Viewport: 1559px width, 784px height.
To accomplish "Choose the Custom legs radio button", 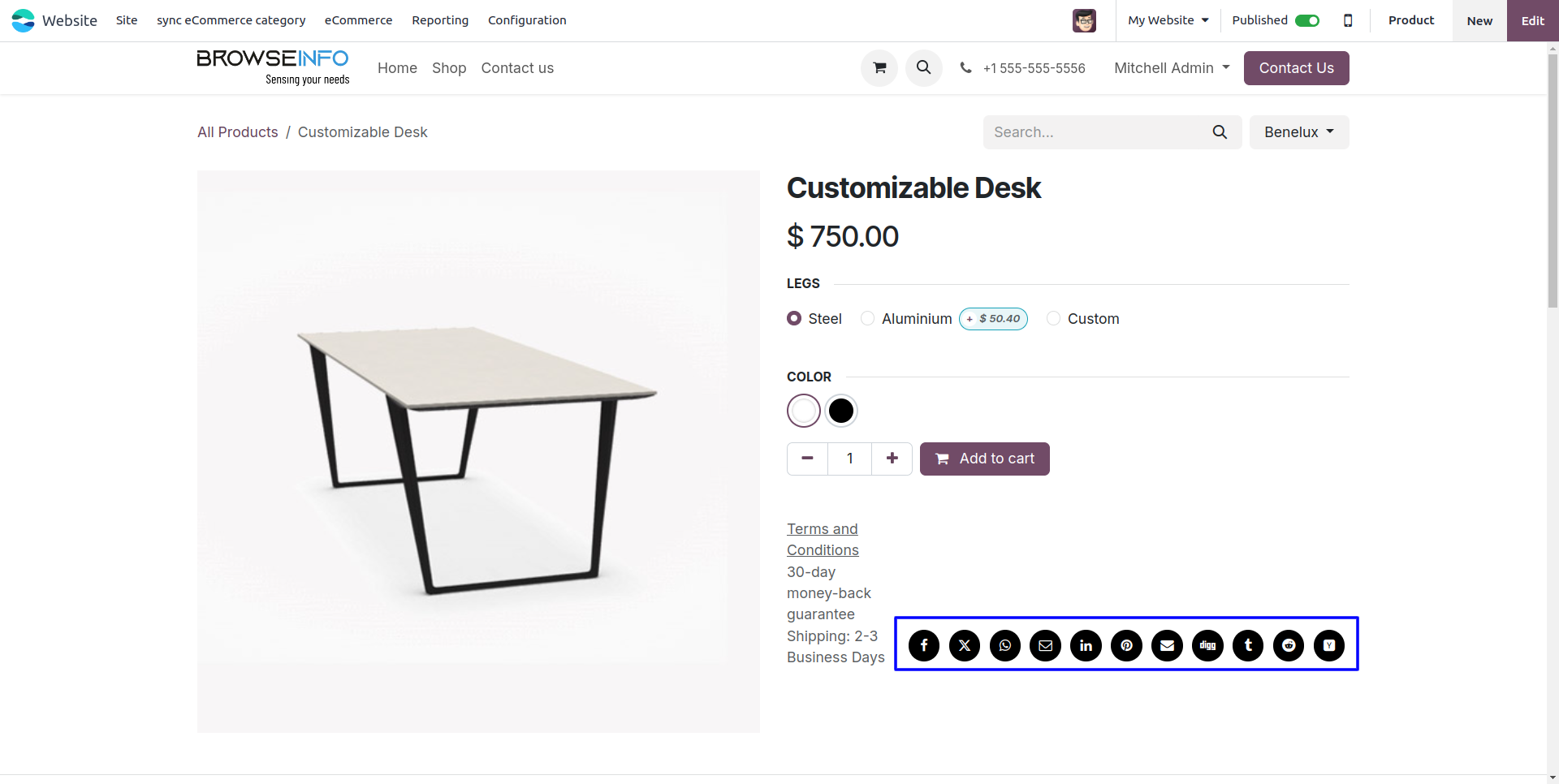I will coord(1054,319).
